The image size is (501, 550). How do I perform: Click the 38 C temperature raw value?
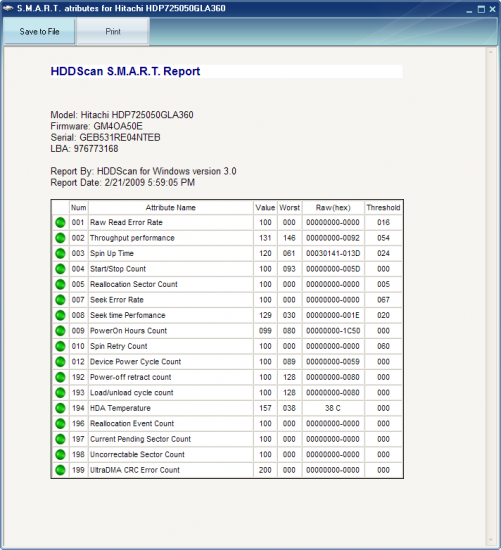click(x=333, y=408)
